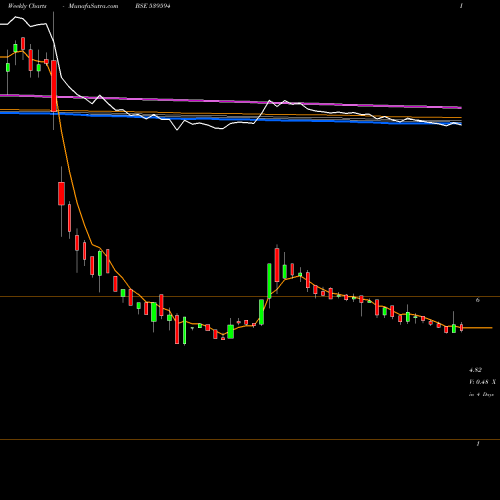
Task: Click the 'in 4 Days' text
Action: coord(481,394)
